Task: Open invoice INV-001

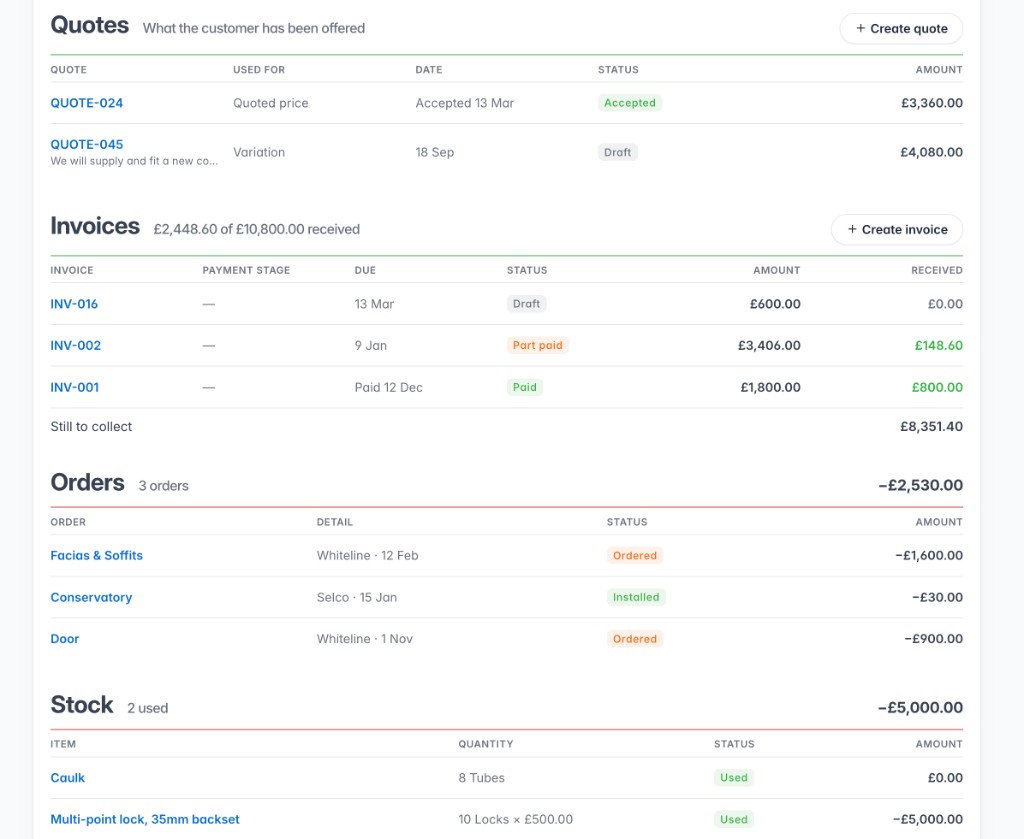Action: [x=74, y=388]
